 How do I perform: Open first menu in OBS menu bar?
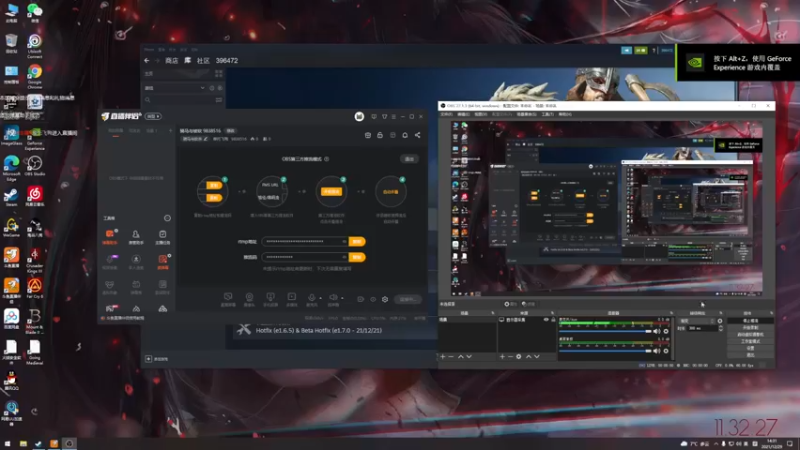[x=446, y=114]
